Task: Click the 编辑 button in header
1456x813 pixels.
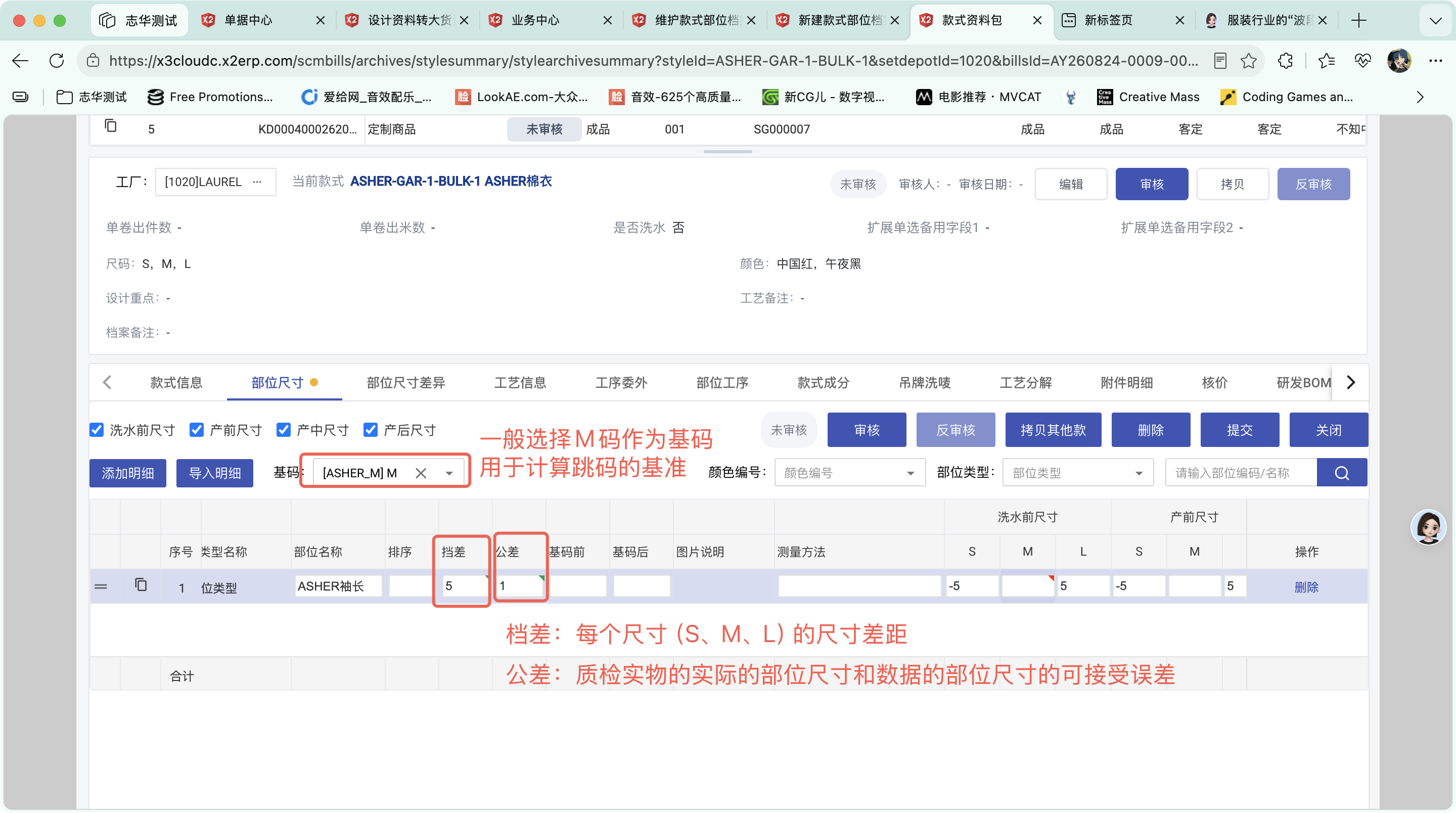Action: (1071, 184)
